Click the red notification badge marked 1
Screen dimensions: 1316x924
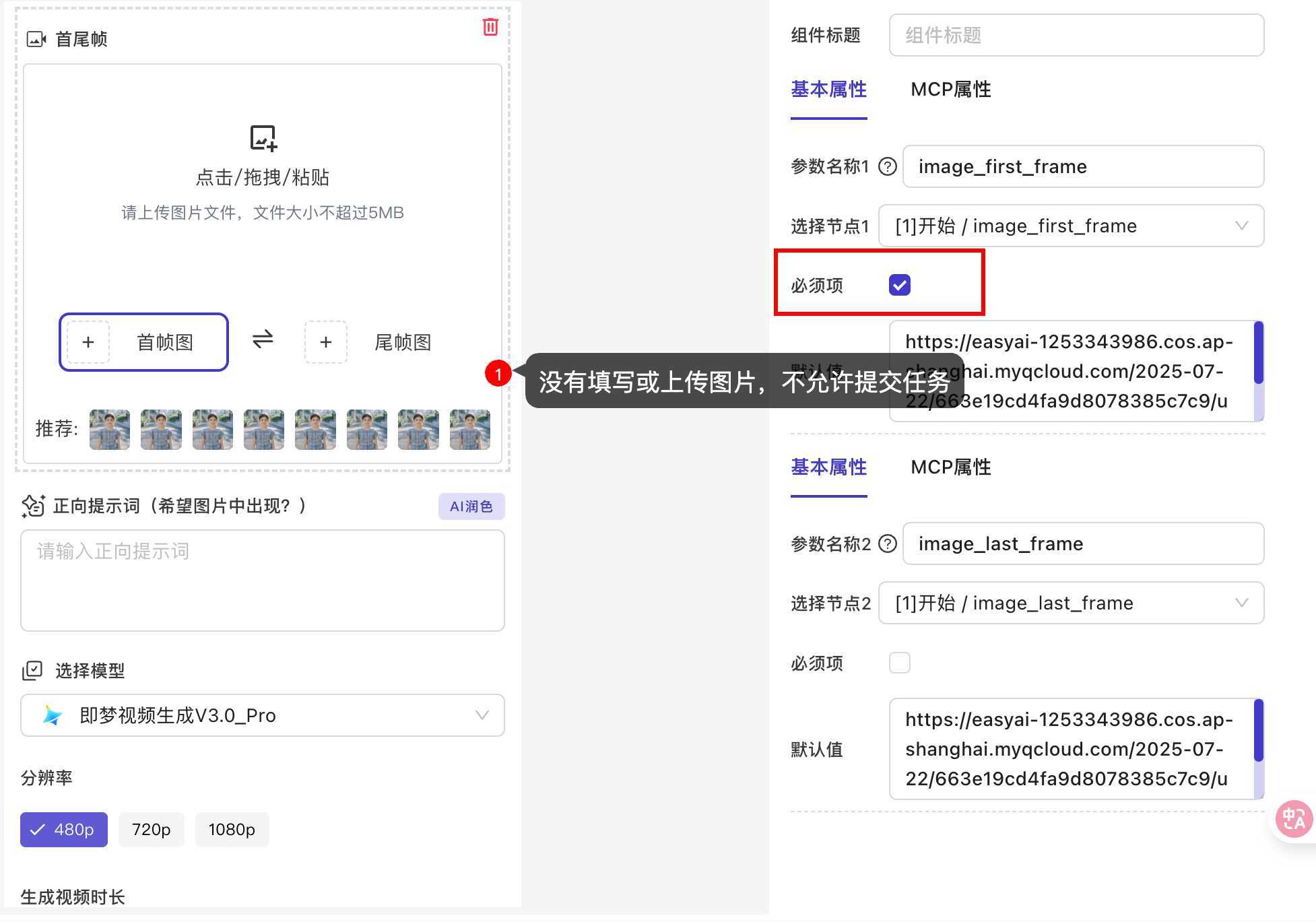(498, 374)
